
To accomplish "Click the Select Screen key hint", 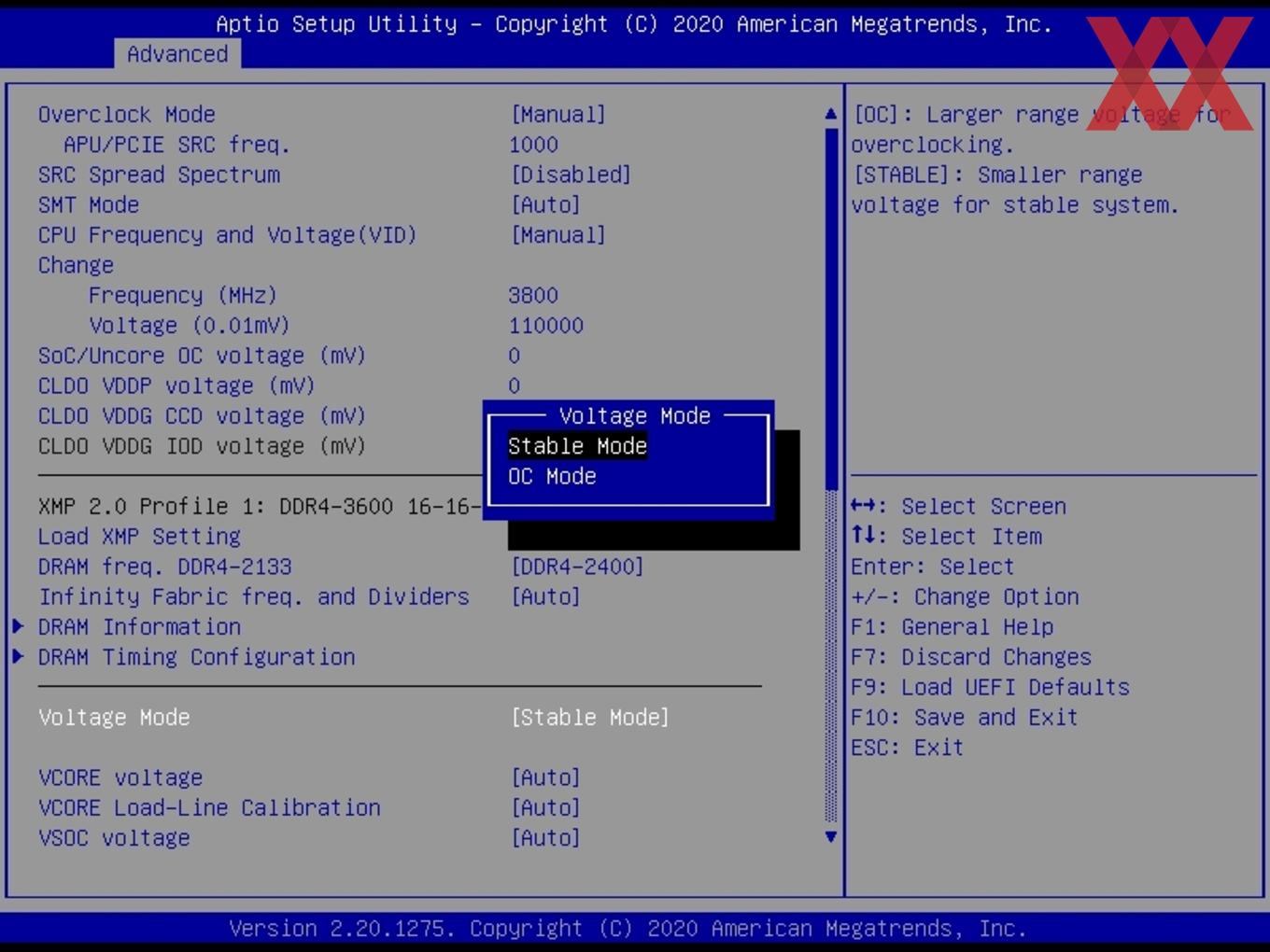I will 958,506.
